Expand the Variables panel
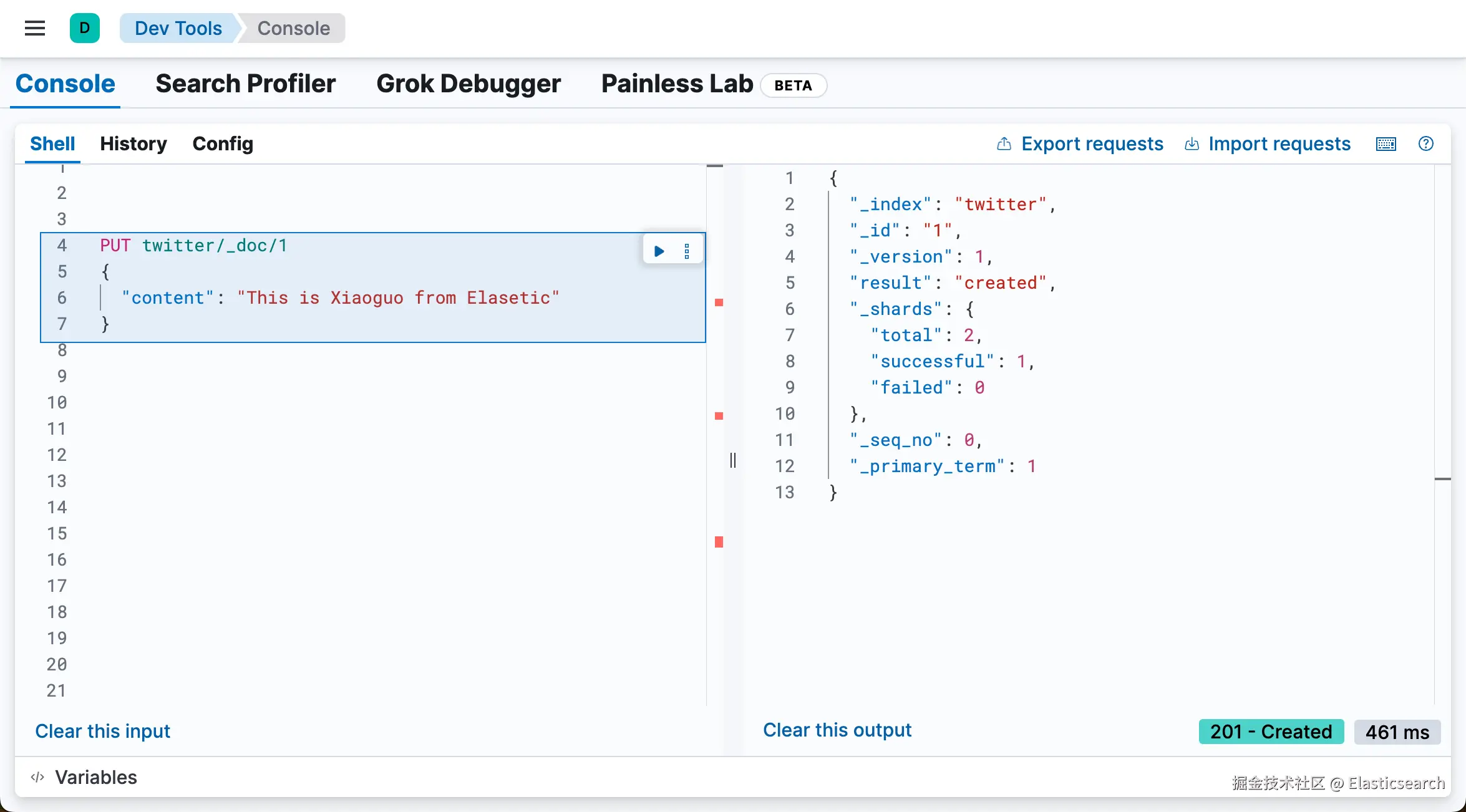This screenshot has width=1466, height=812. click(95, 777)
